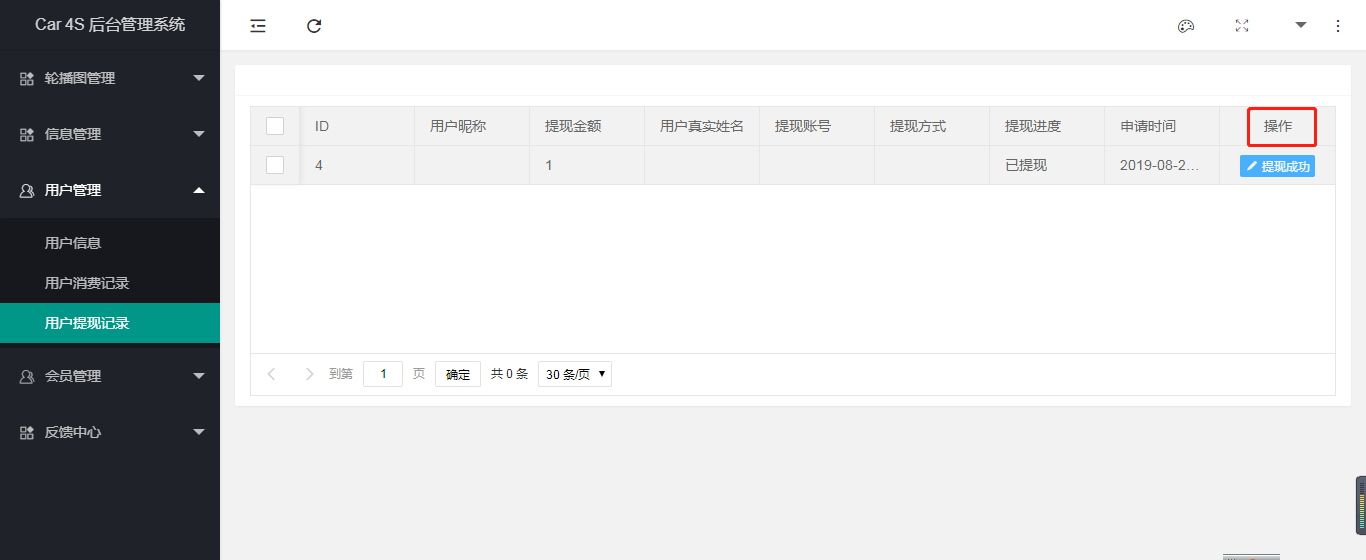Expand 轮播图管理 with its arrow
1366x560 pixels.
coord(199,78)
